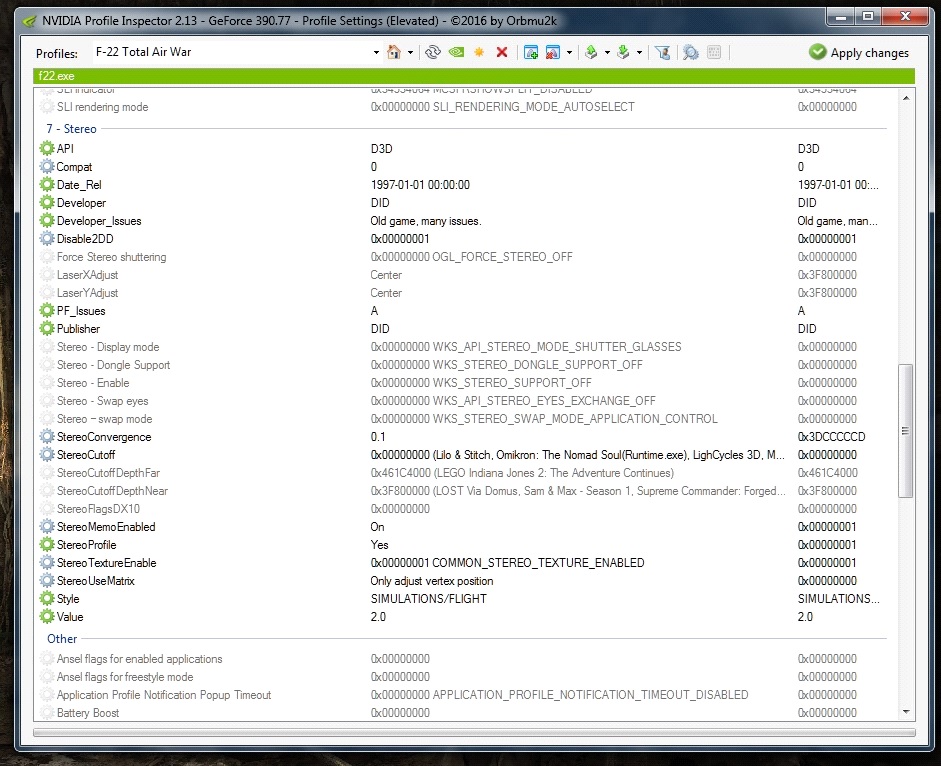Click the Stereo - Dongle Support row
Image resolution: width=941 pixels, height=766 pixels.
pos(462,365)
